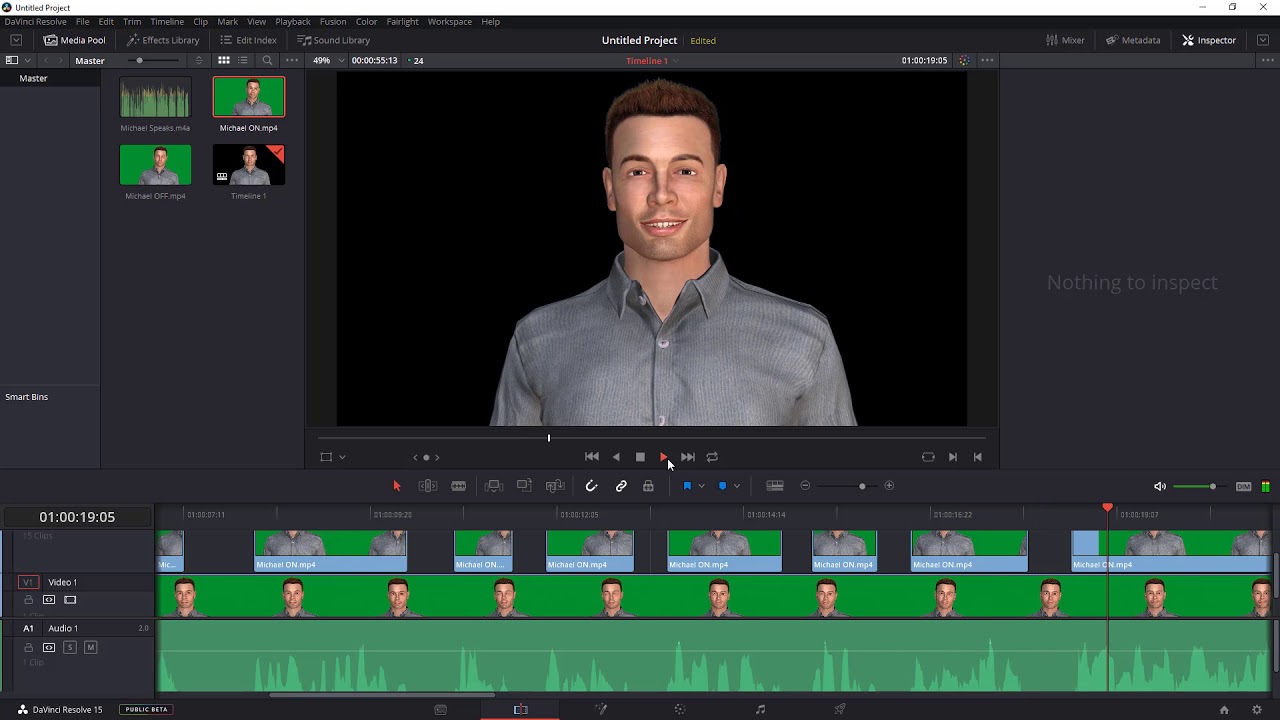1280x720 pixels.
Task: Open the Fairlight page icon
Action: pos(760,709)
